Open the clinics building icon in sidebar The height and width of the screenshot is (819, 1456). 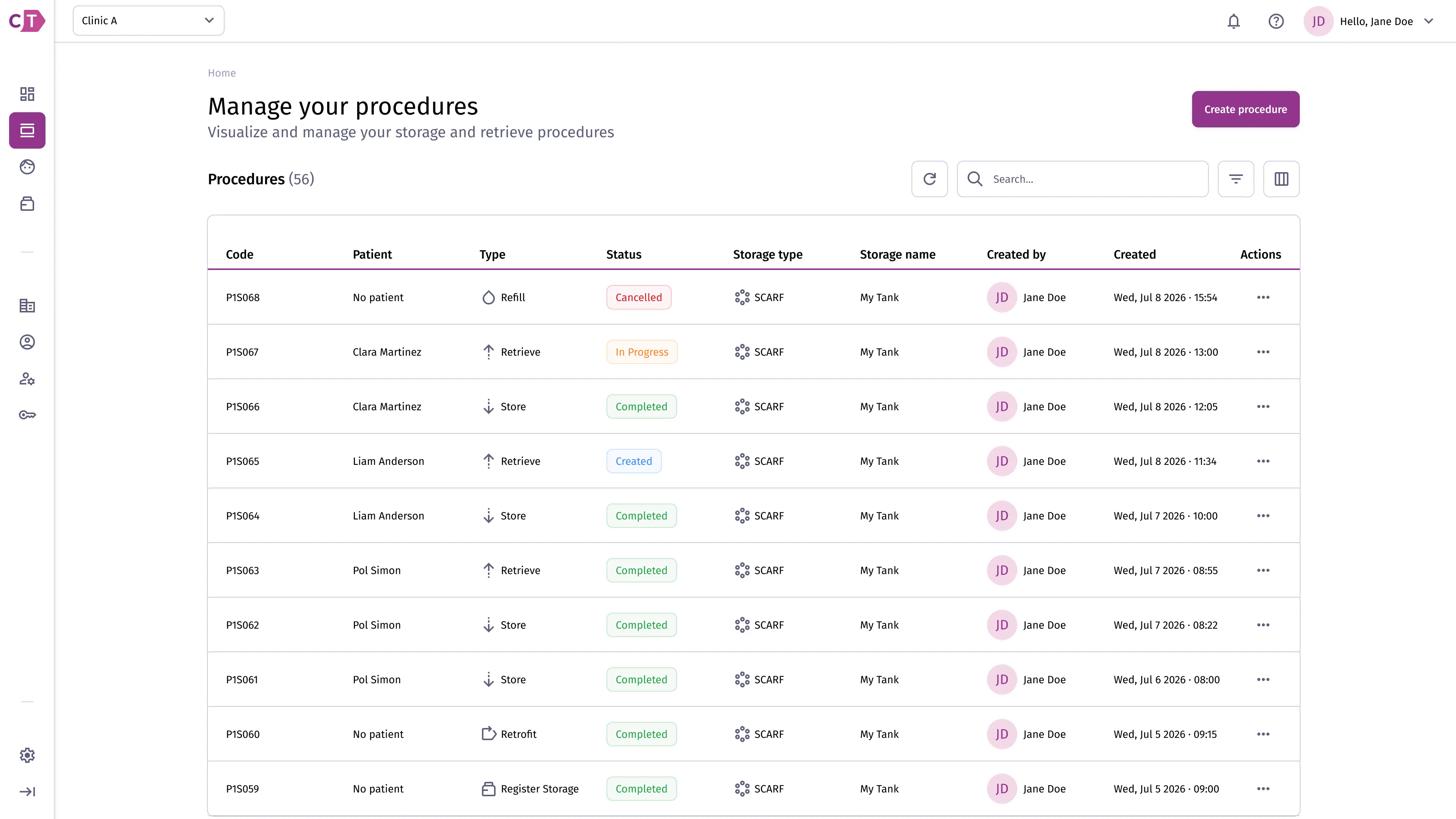point(27,306)
